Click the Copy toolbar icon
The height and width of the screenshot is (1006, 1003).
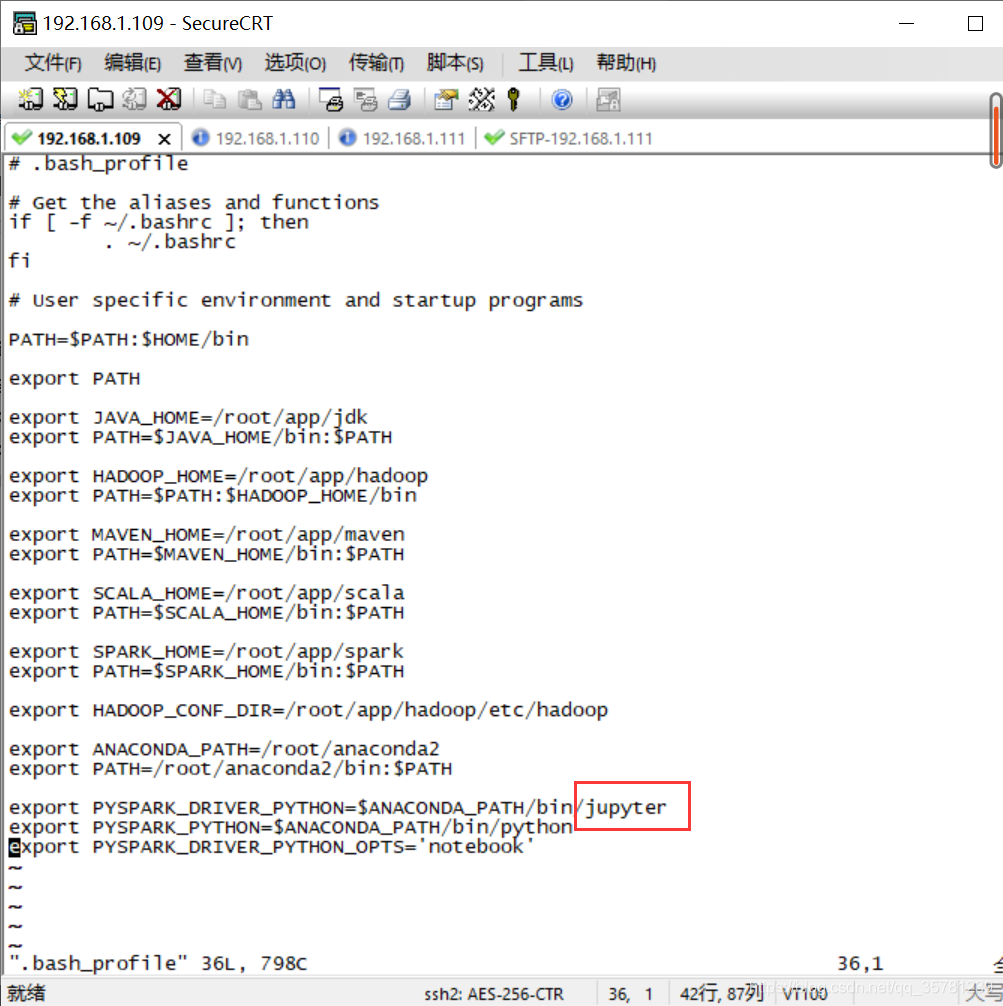click(x=212, y=99)
